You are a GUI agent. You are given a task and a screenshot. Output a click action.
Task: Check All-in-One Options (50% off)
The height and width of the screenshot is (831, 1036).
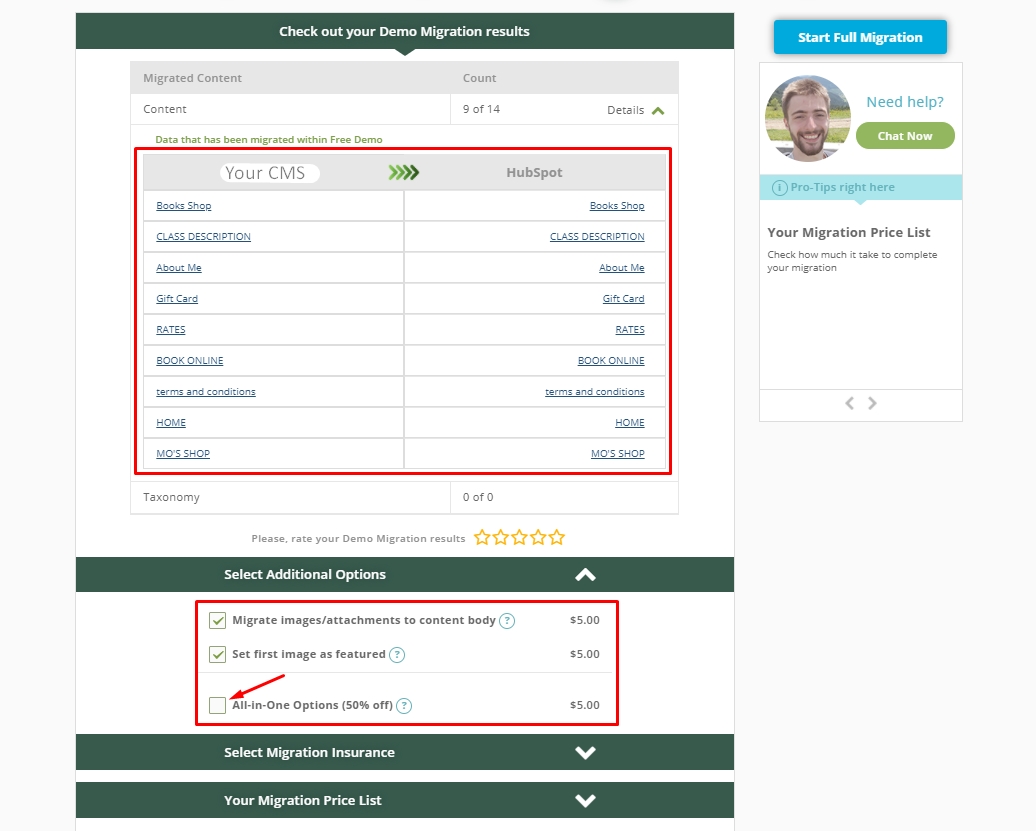click(x=217, y=705)
